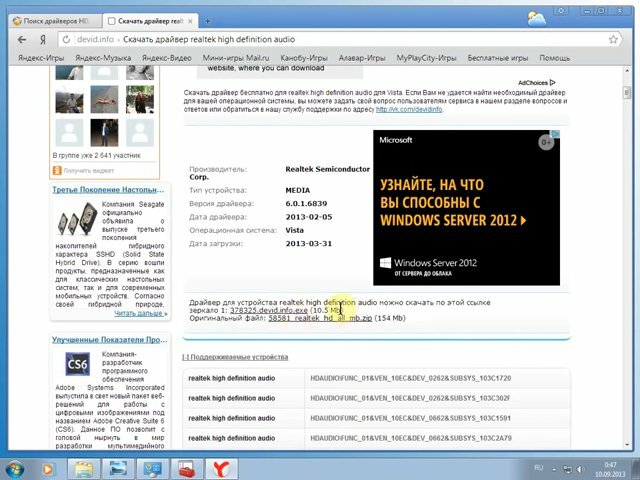Open the Яндекс-Музыка bookmark

click(103, 58)
